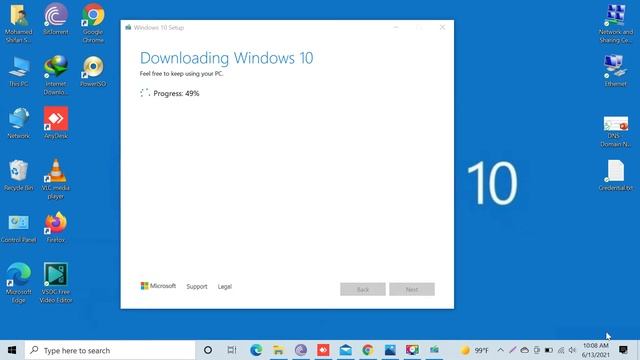Open VSDC Free Video Editor shortcut
This screenshot has height=360, width=640.
pyautogui.click(x=56, y=282)
